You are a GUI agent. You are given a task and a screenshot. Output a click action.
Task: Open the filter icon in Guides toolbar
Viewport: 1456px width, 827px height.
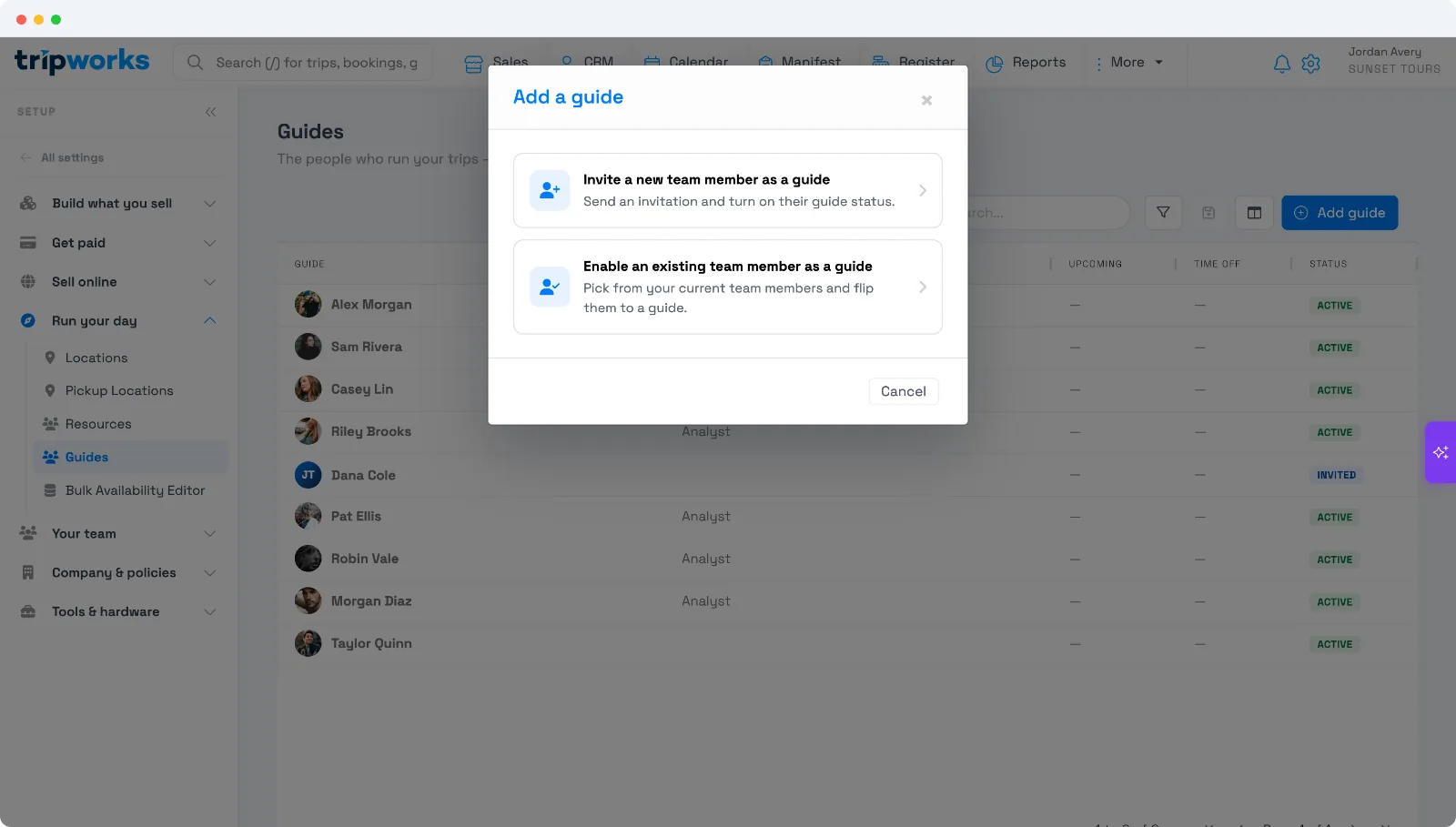pos(1163,213)
